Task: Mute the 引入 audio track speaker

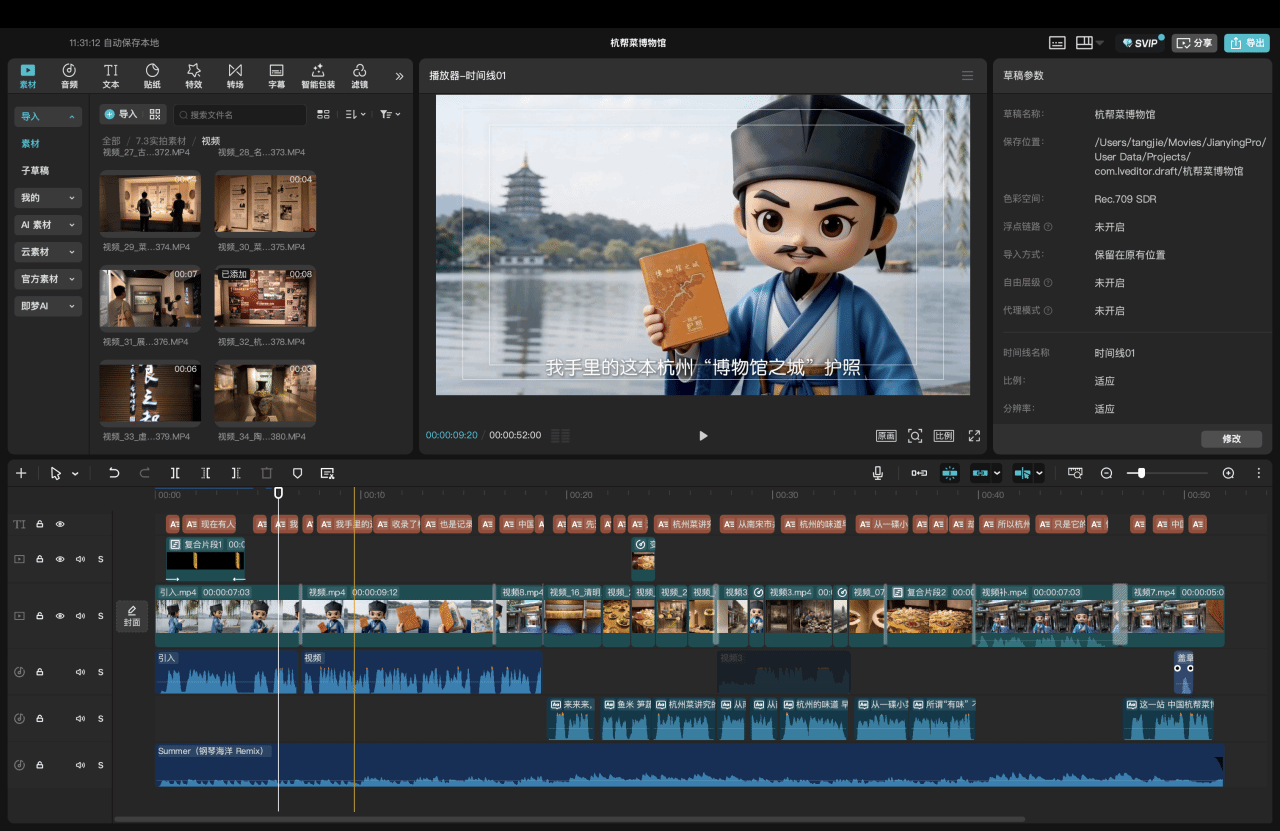Action: coord(80,672)
